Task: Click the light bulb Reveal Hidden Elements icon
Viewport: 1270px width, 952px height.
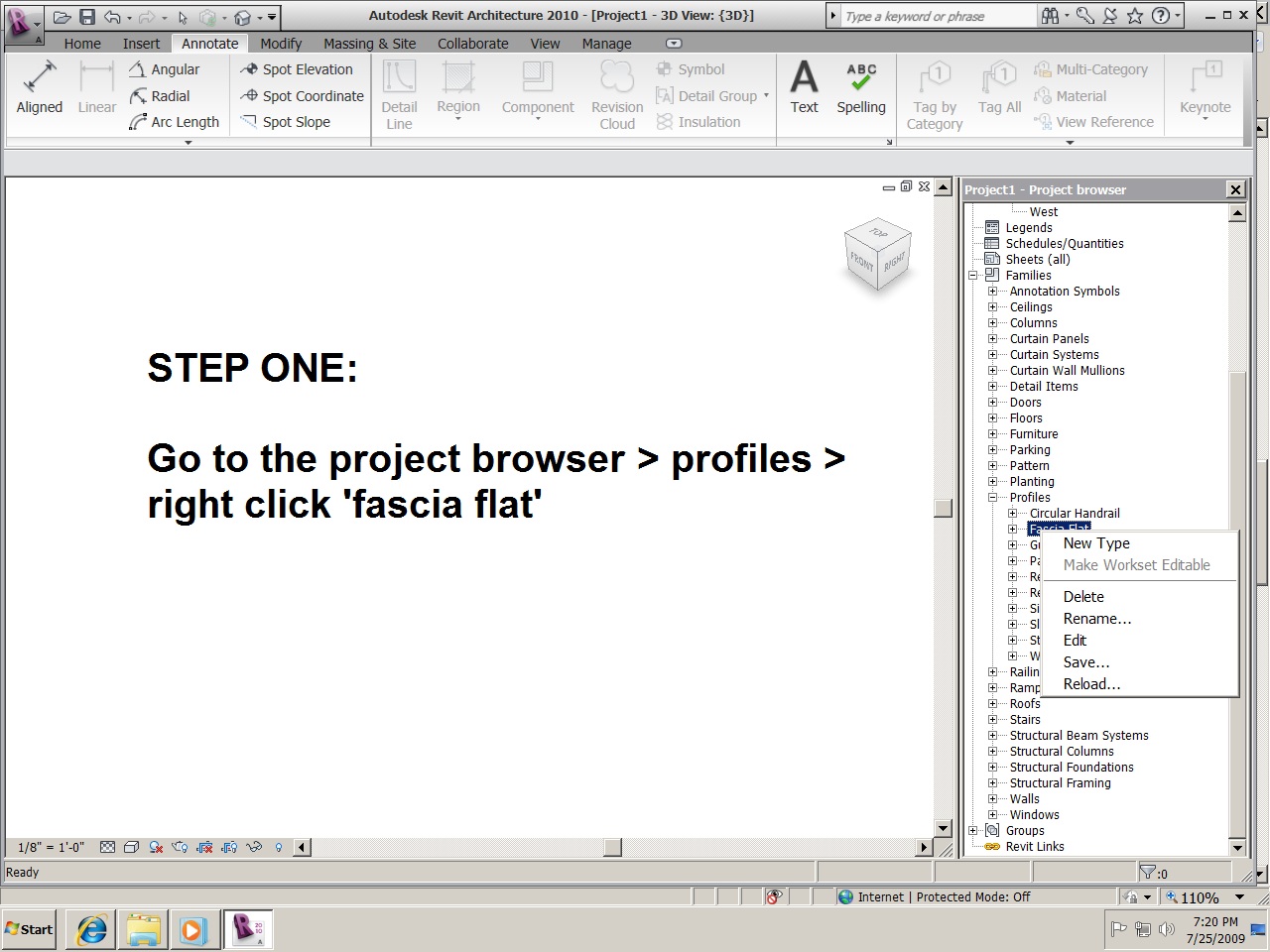Action: point(279,847)
